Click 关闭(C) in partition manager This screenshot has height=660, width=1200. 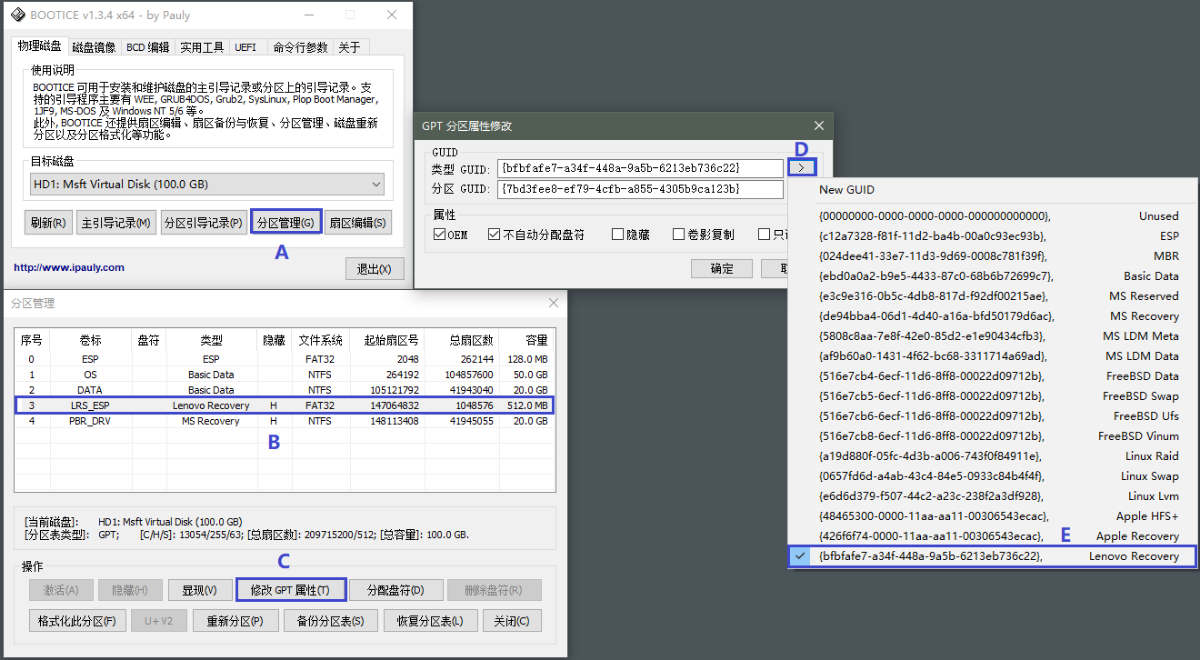[512, 621]
